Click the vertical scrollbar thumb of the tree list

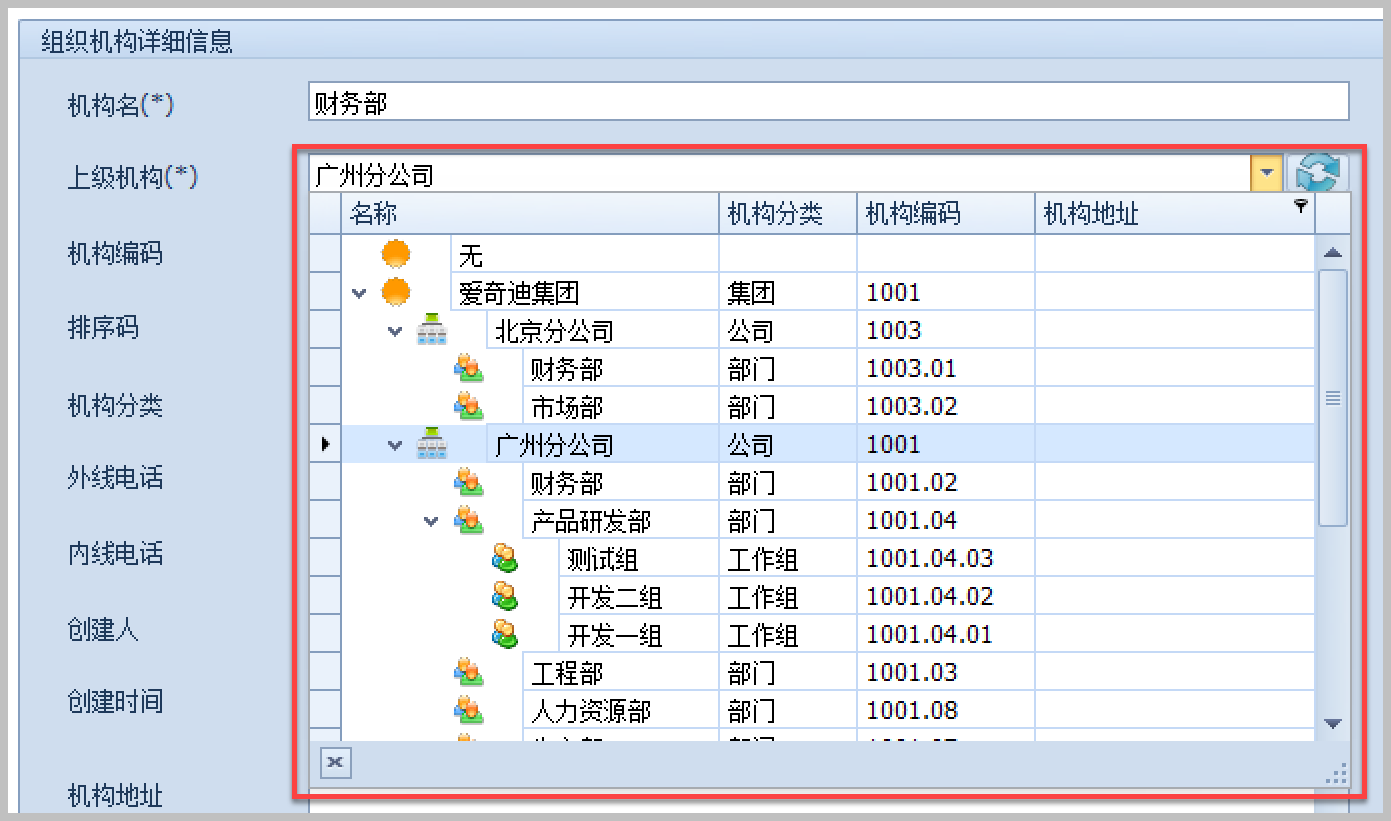[x=1332, y=397]
